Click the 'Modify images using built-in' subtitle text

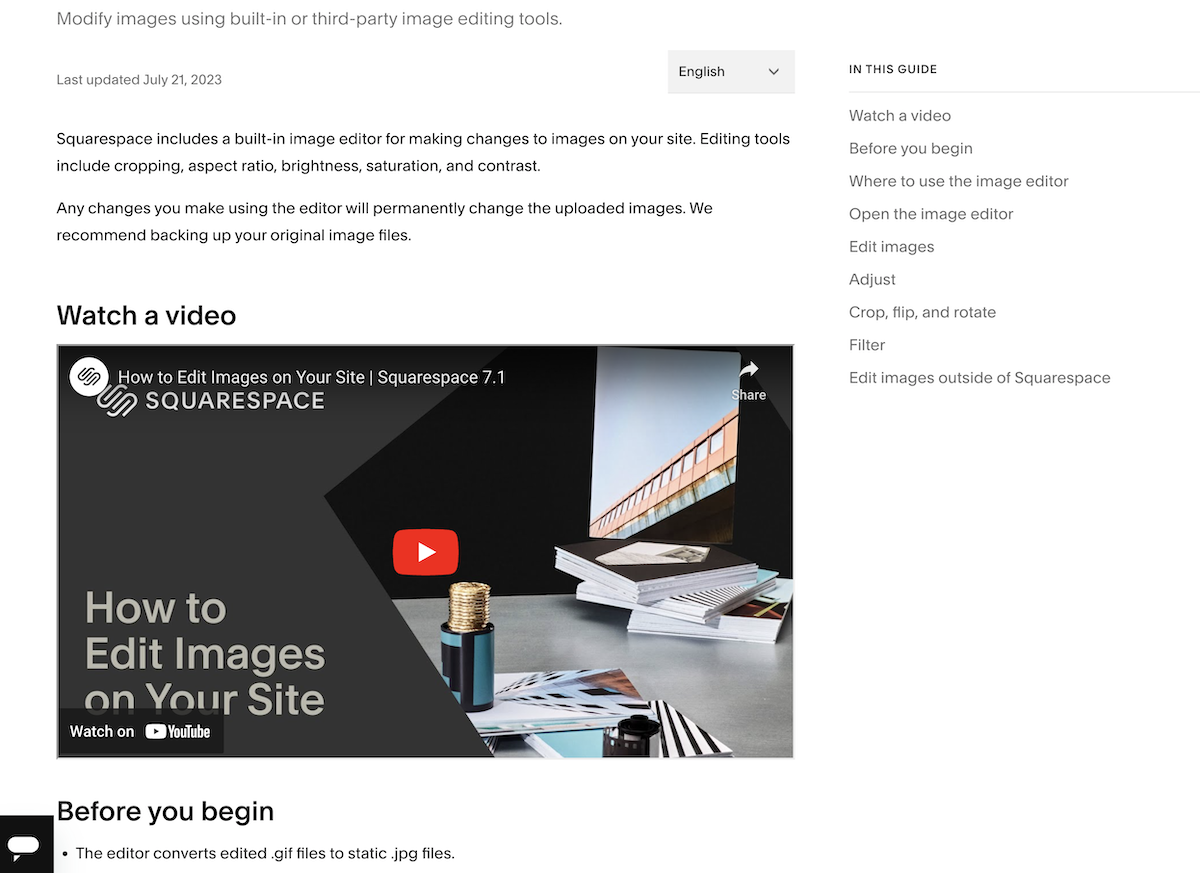[x=310, y=19]
